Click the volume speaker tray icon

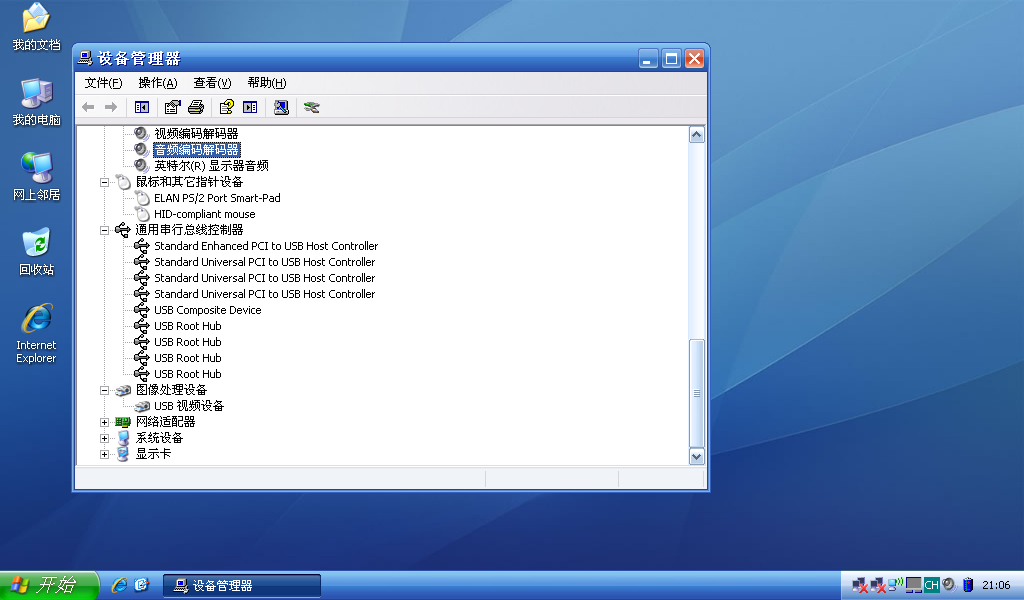pyautogui.click(x=948, y=585)
